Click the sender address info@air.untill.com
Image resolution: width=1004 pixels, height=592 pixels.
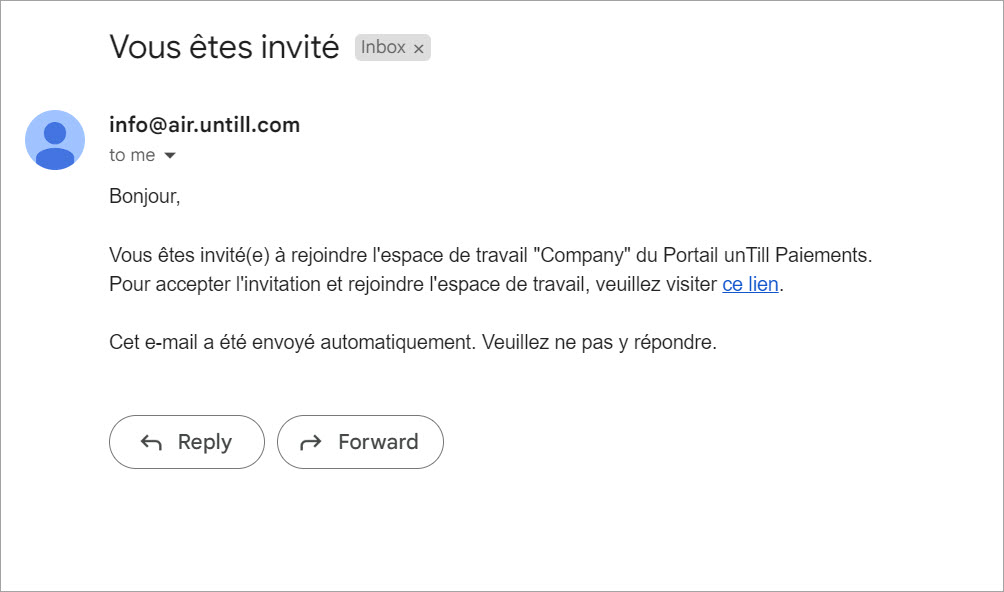[x=204, y=125]
